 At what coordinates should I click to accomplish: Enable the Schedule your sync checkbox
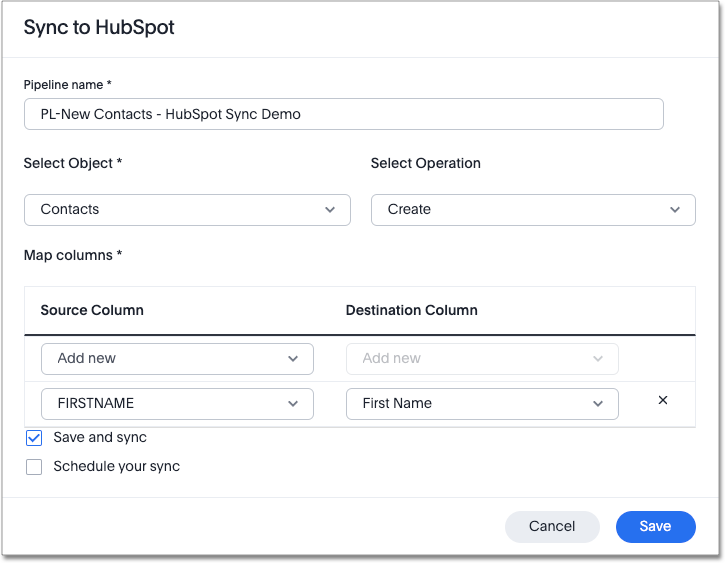coord(34,467)
